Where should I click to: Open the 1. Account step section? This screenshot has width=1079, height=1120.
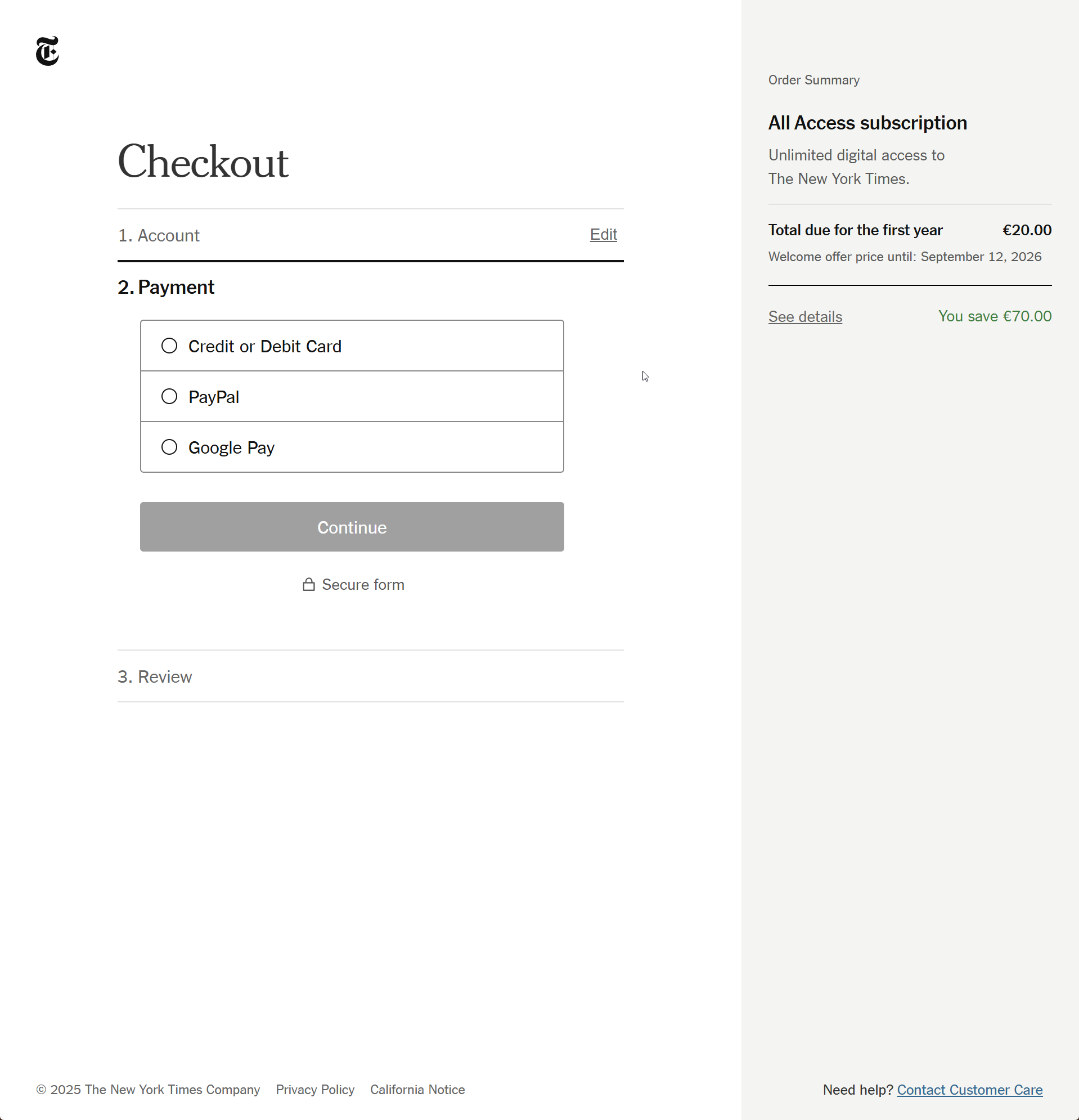(x=159, y=235)
